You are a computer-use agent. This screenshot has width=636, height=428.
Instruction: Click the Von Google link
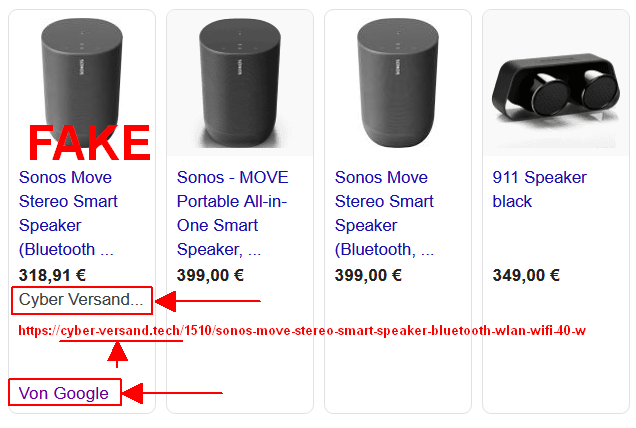[64, 393]
